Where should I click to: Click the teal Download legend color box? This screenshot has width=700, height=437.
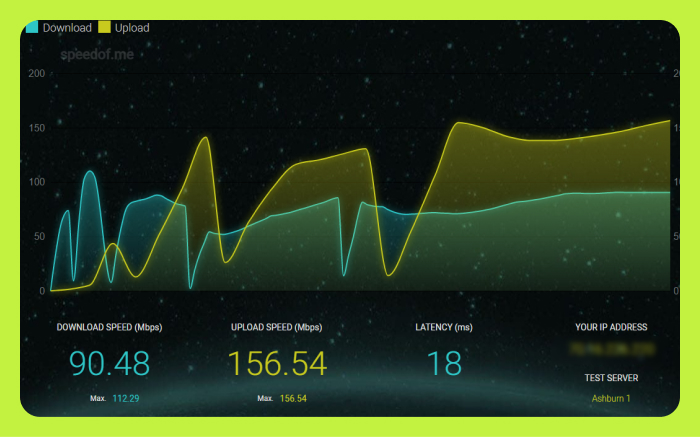coord(32,28)
